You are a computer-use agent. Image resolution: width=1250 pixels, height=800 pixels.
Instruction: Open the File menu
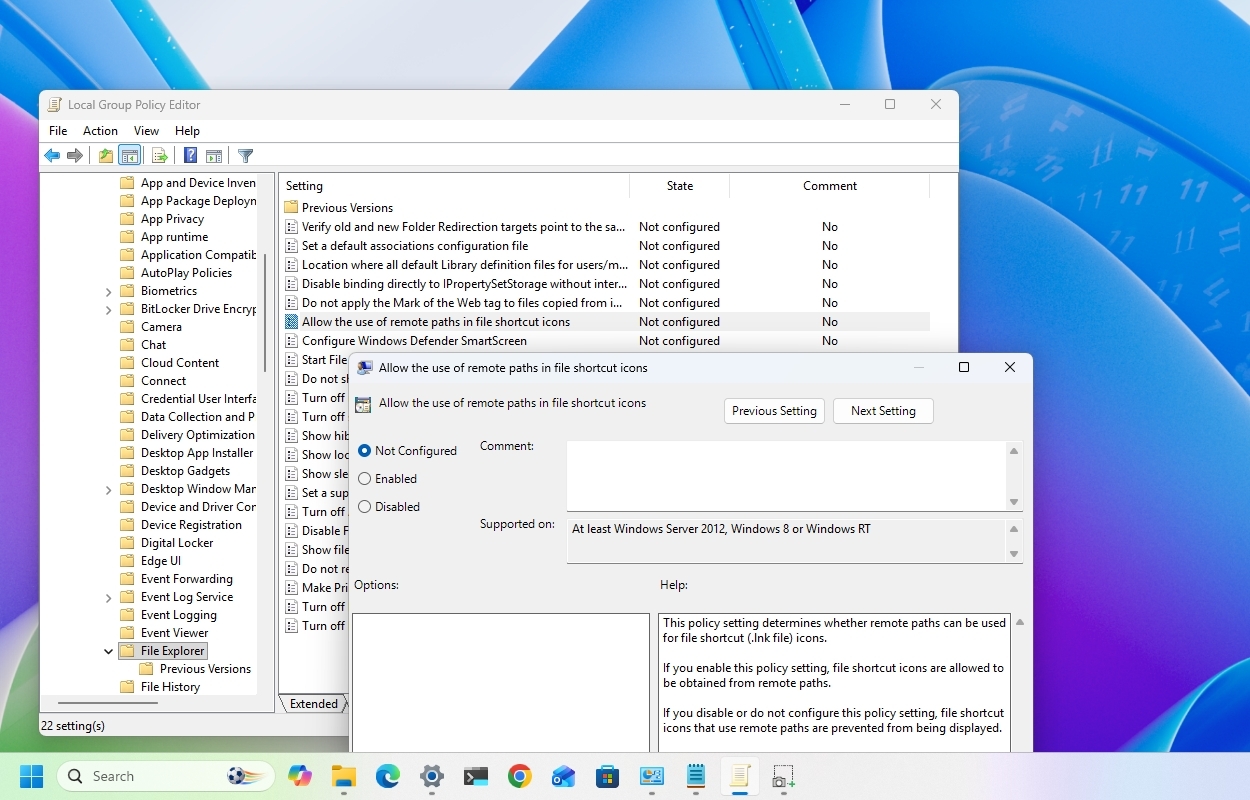(x=58, y=131)
